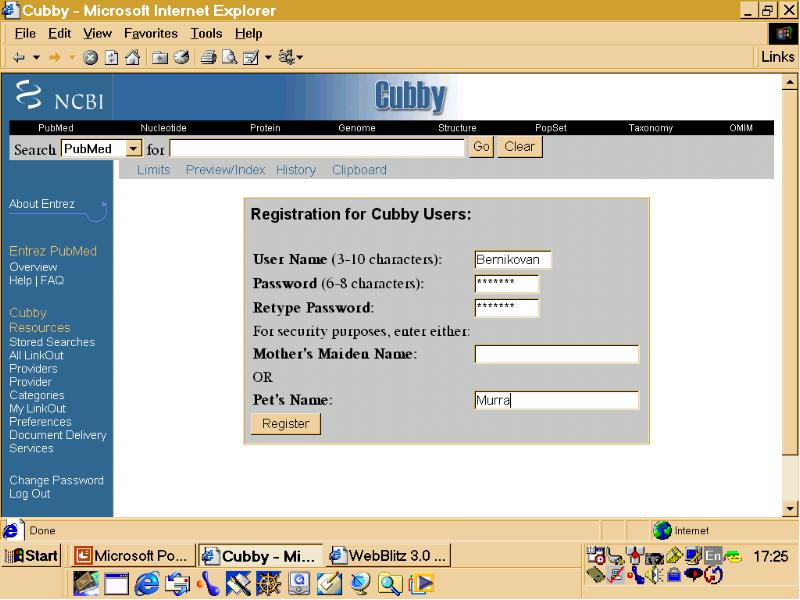Click the page scrollbar down arrow
800x600 pixels.
click(x=790, y=508)
